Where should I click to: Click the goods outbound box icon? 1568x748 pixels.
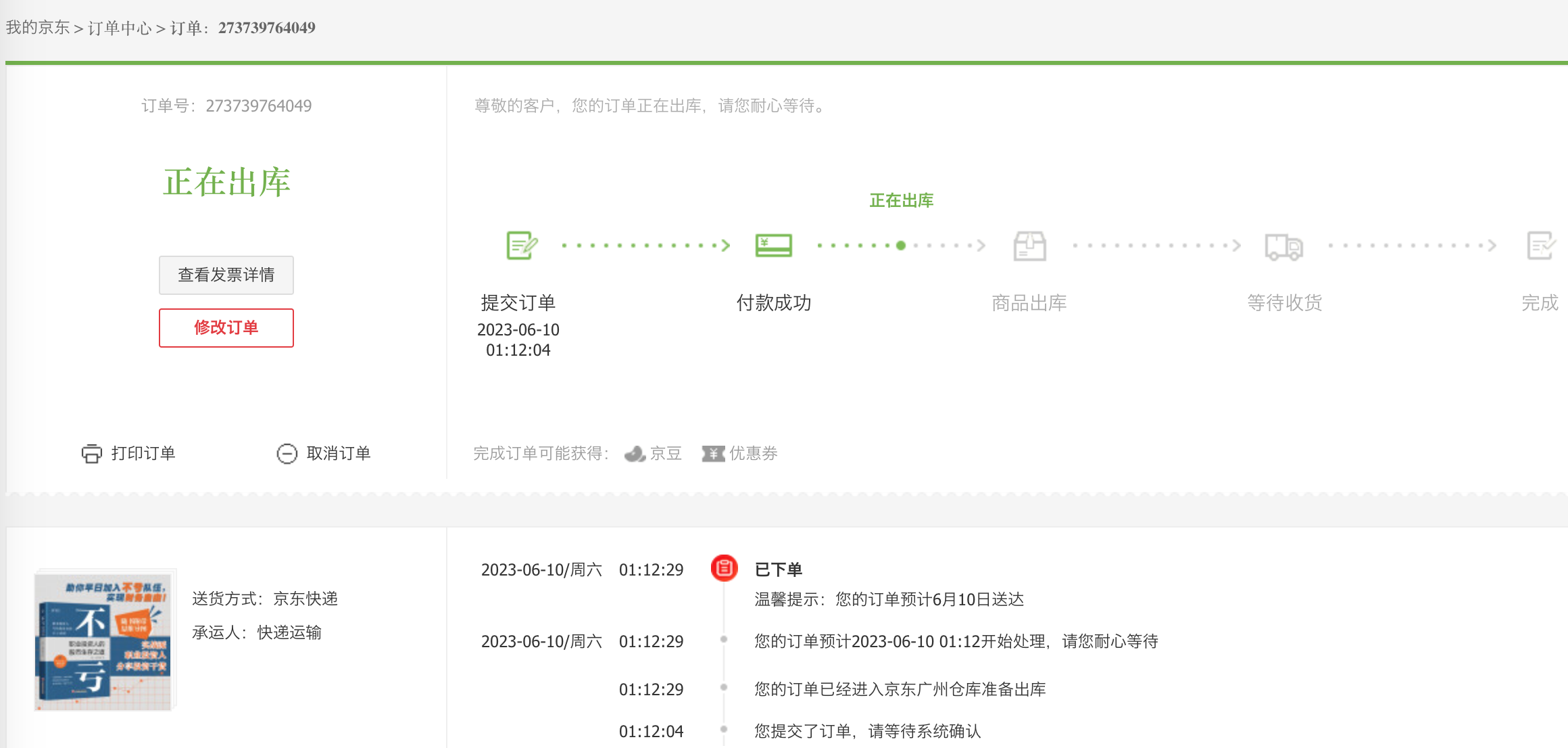[x=1029, y=246]
